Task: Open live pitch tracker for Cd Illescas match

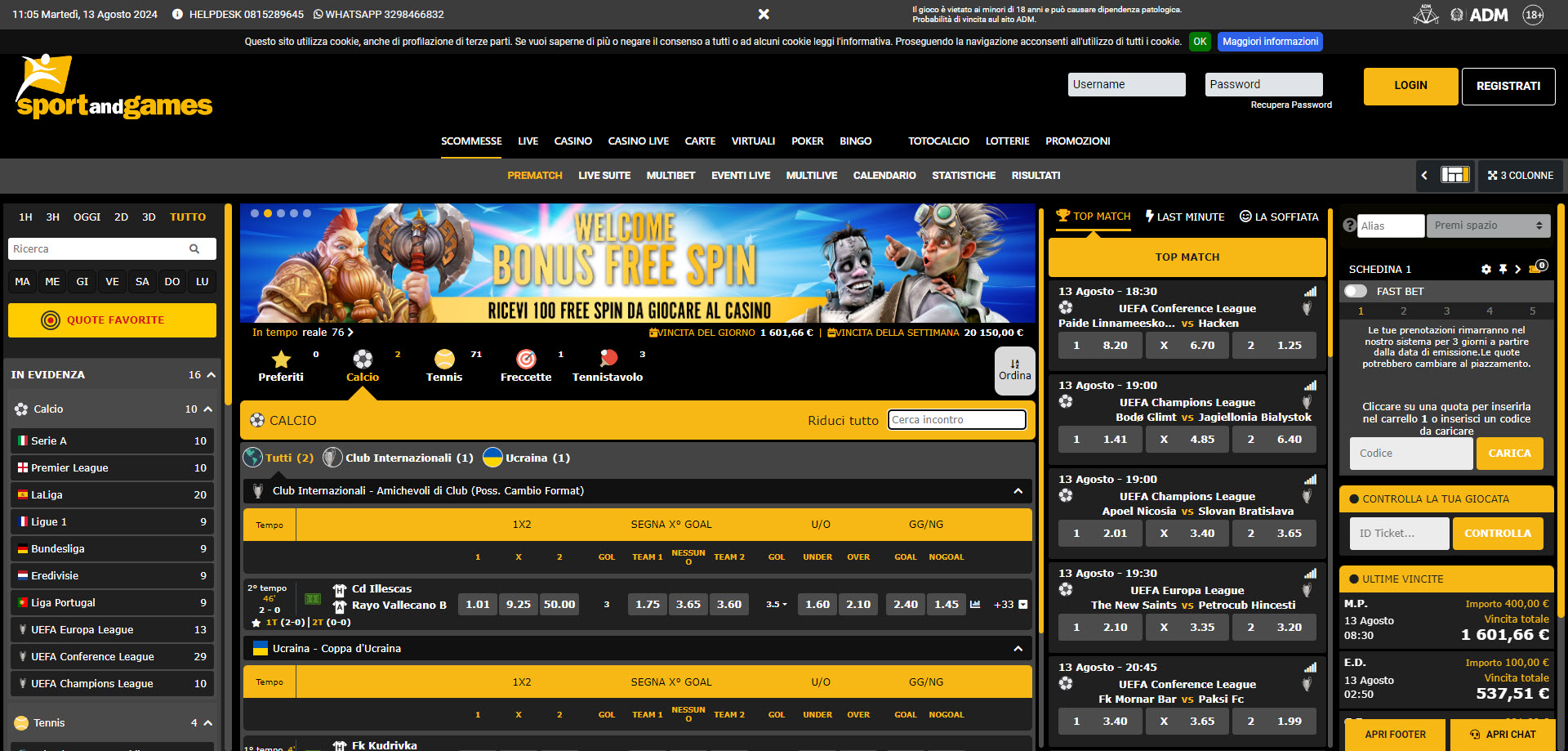Action: point(313,599)
